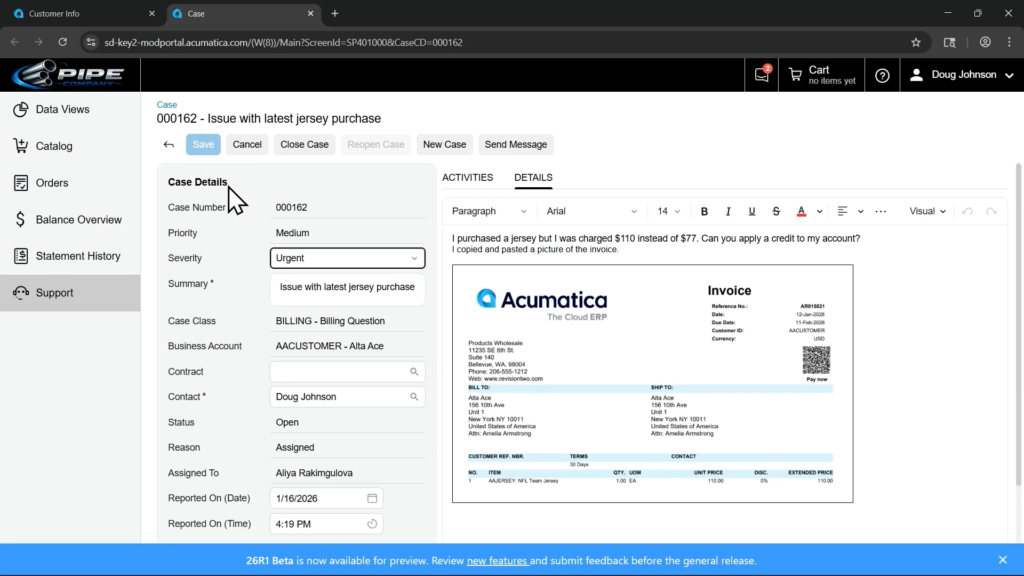Viewport: 1024px width, 576px height.
Task: Open the notifications message icon
Action: coord(762,75)
